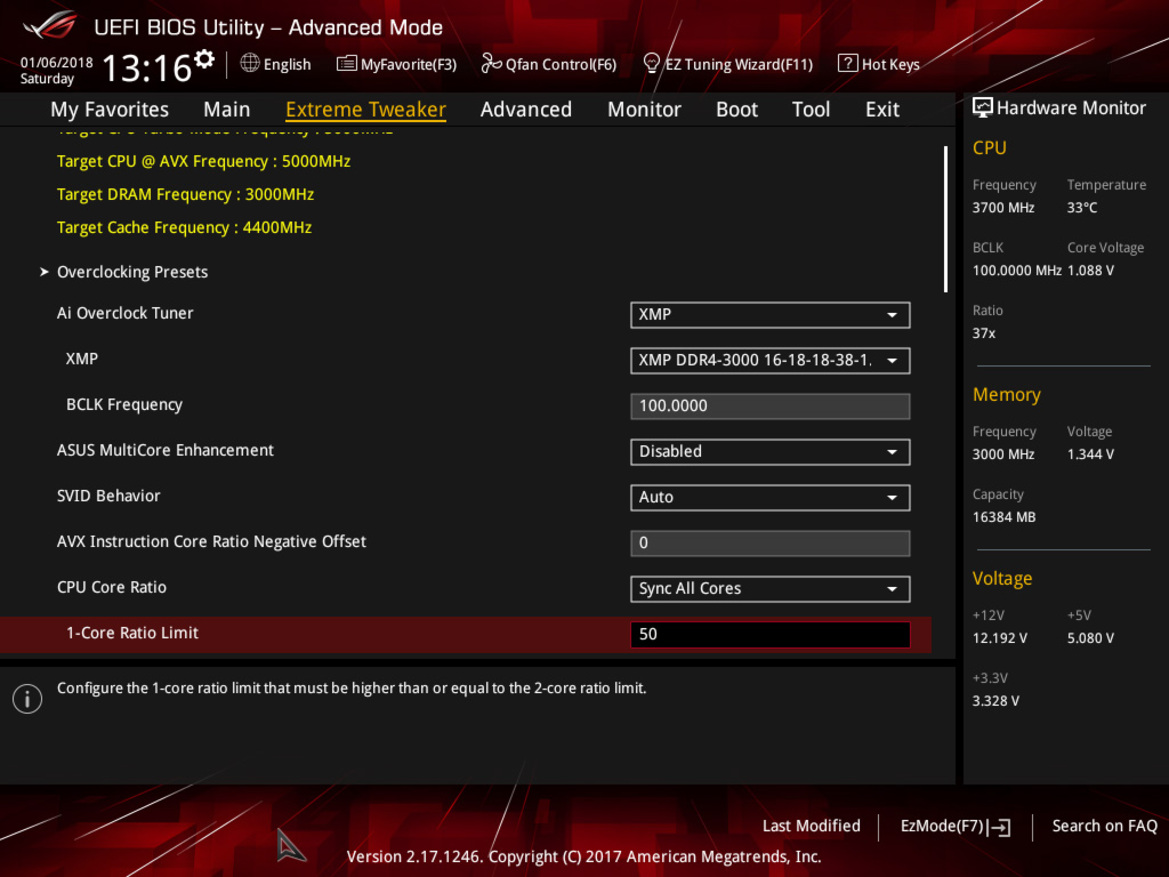Click the settings list scrollbar
This screenshot has width=1169, height=877.
pyautogui.click(x=945, y=219)
